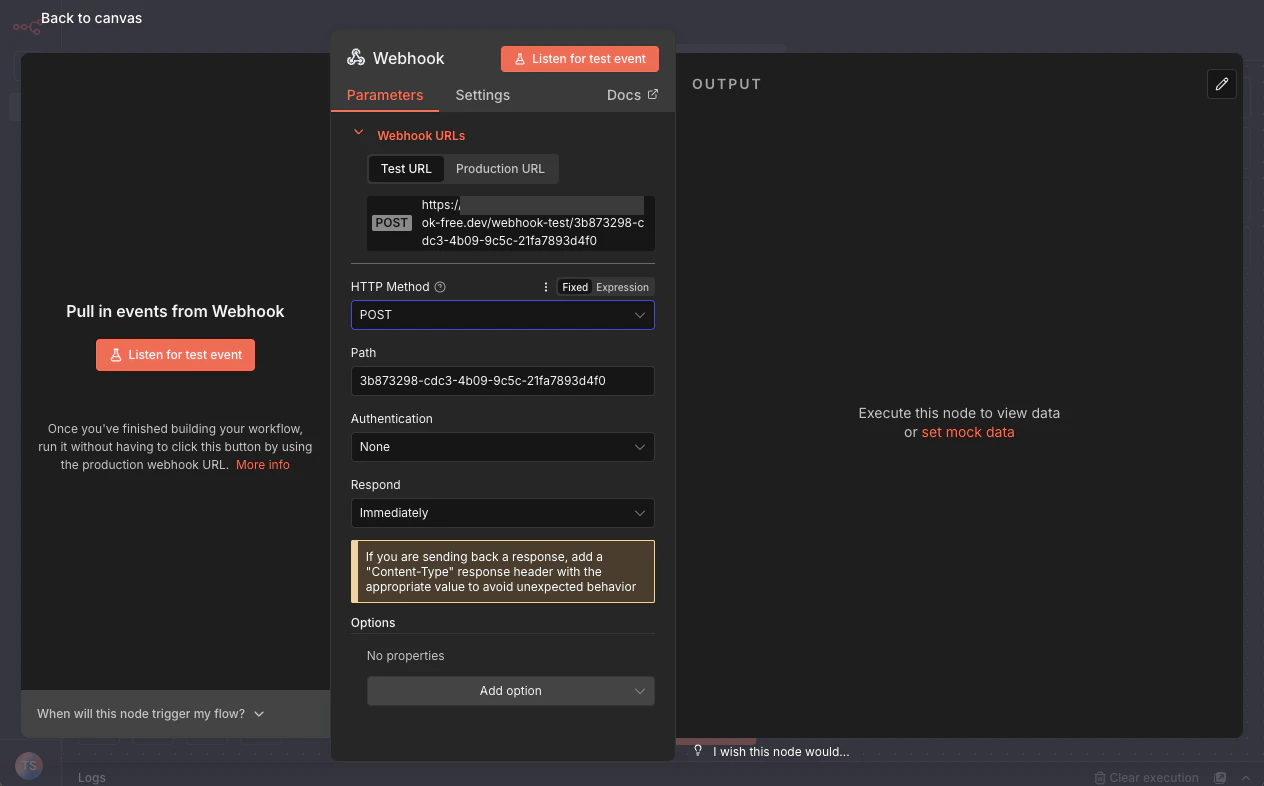
Task: Switch to the Settings tab
Action: [x=483, y=95]
